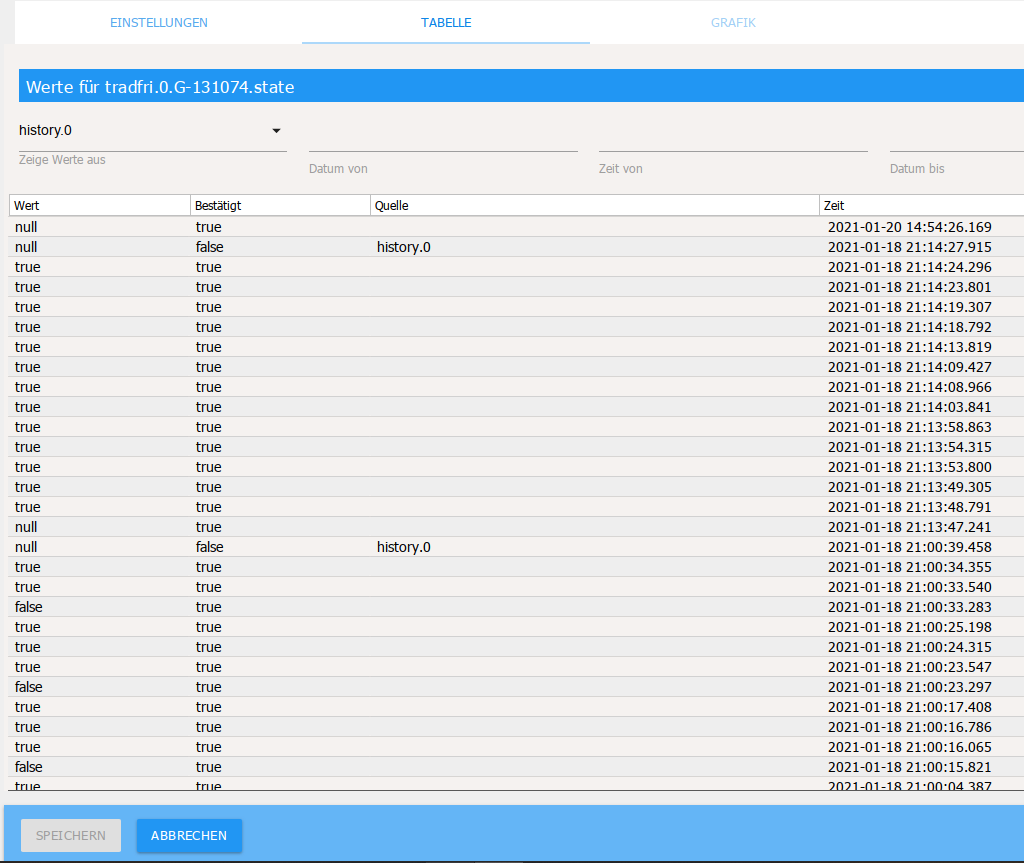Click the 'Werte für tradfri.0.G-131074.state' title
Screen dimensions: 1024x863
[160, 87]
